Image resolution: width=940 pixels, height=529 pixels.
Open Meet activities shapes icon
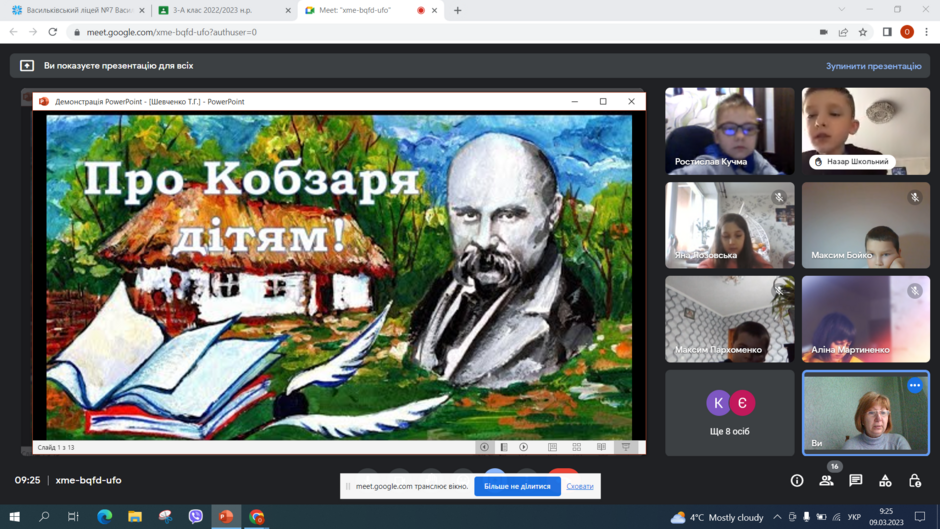[885, 480]
